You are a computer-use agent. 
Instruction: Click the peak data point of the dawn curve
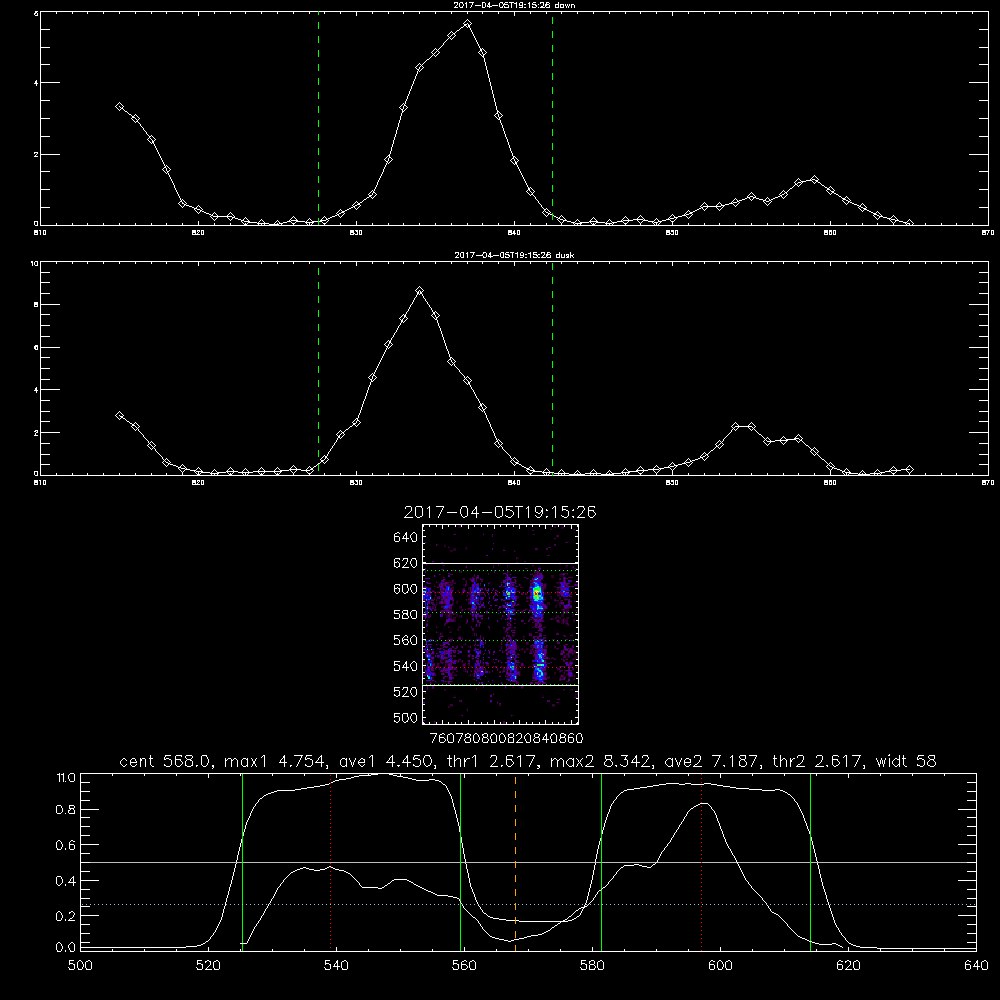coord(467,24)
